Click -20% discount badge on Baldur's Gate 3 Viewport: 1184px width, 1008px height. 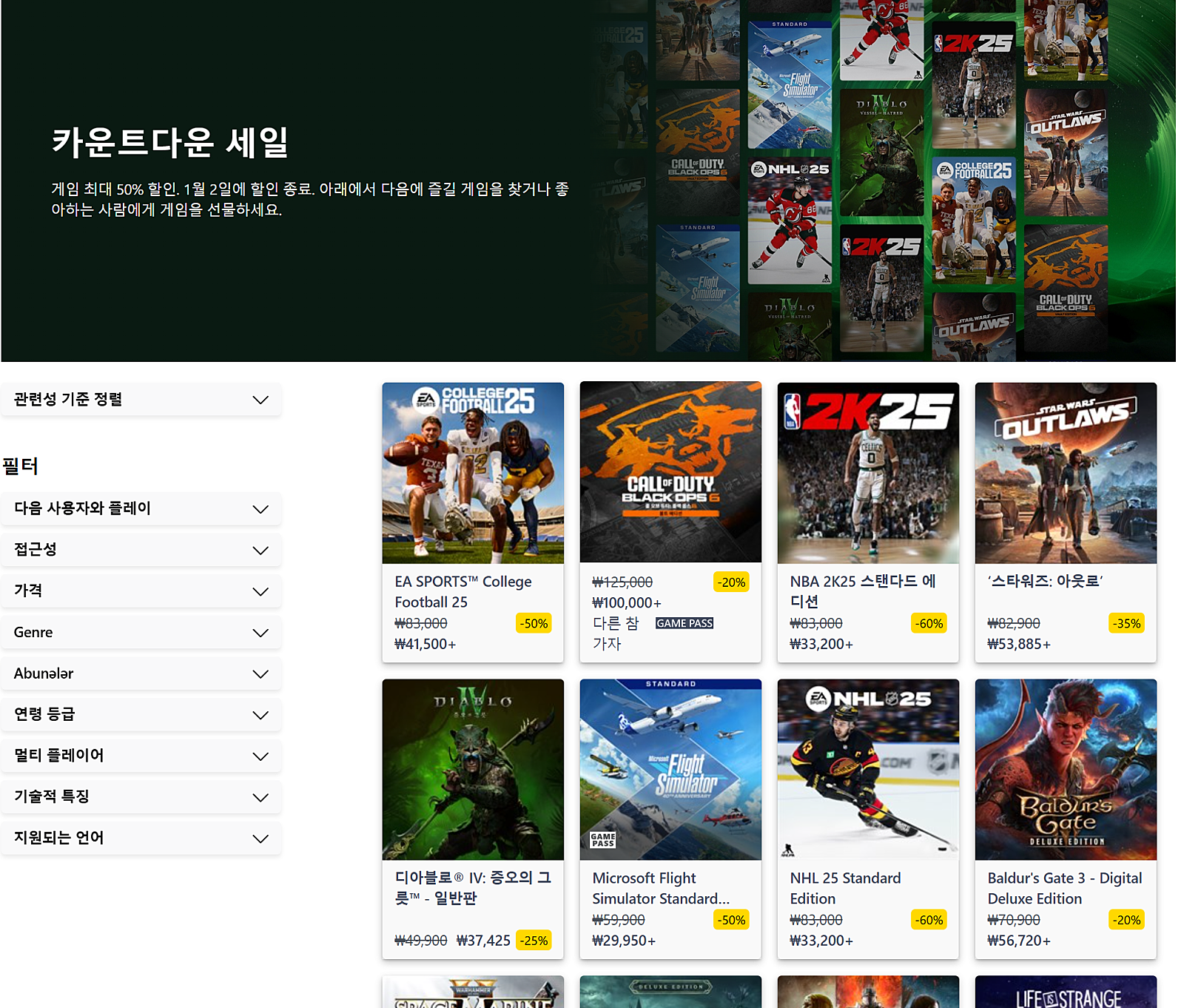(1126, 920)
